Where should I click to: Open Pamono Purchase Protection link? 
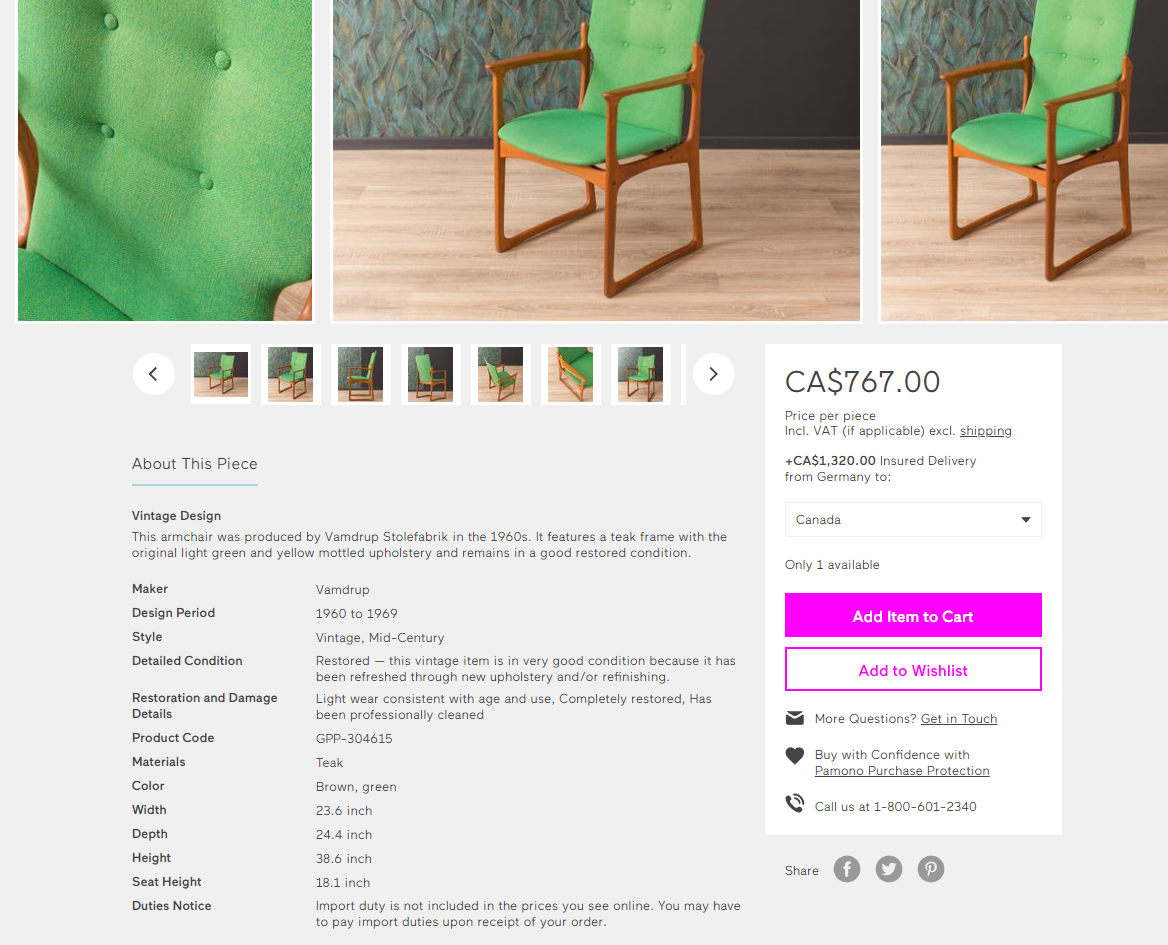(901, 771)
